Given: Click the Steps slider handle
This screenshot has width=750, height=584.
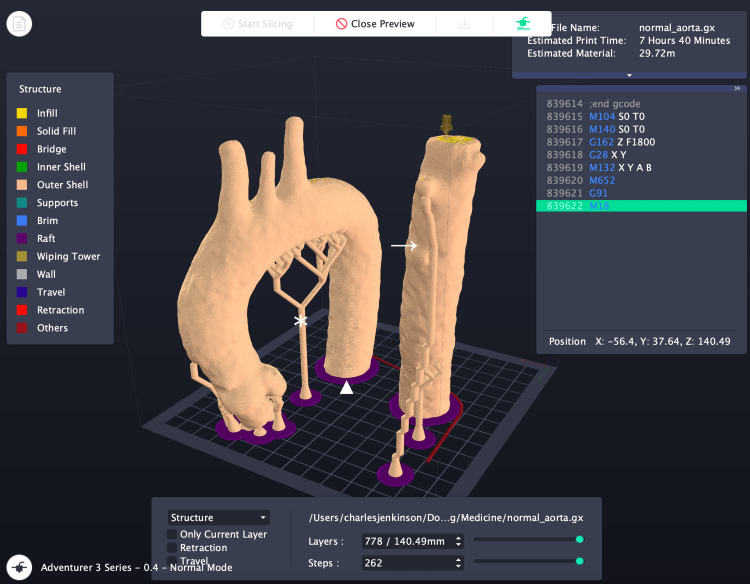Looking at the screenshot, I should click(x=580, y=561).
